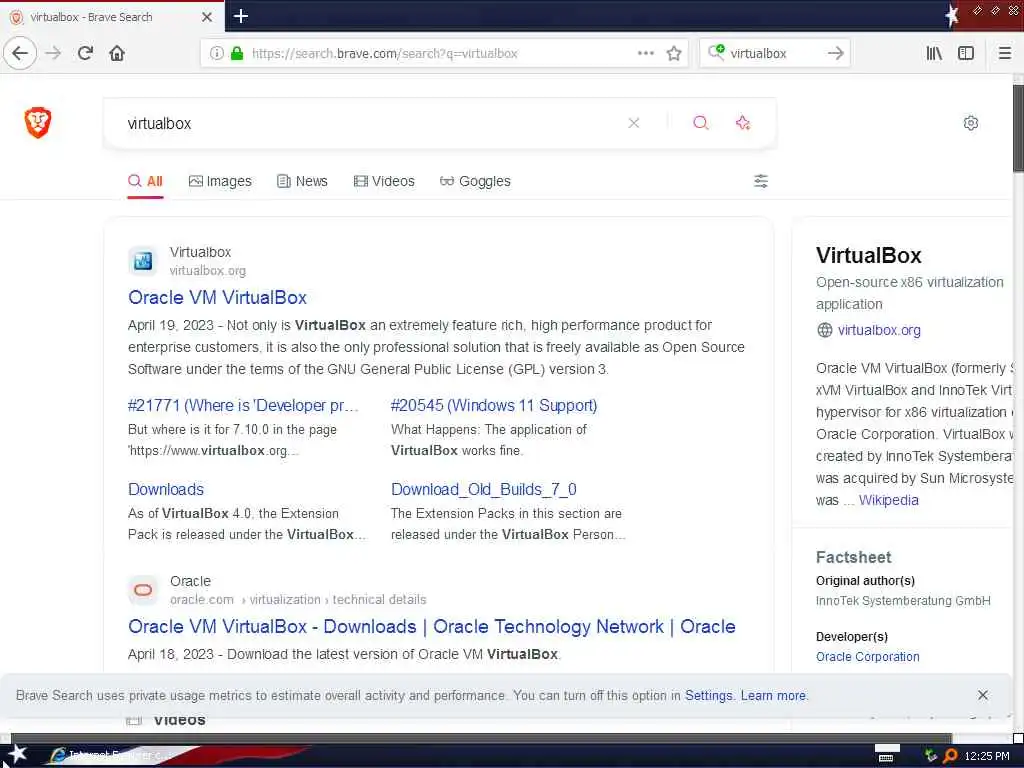This screenshot has width=1024, height=768.
Task: Go to the browser Home page
Action: click(x=117, y=53)
